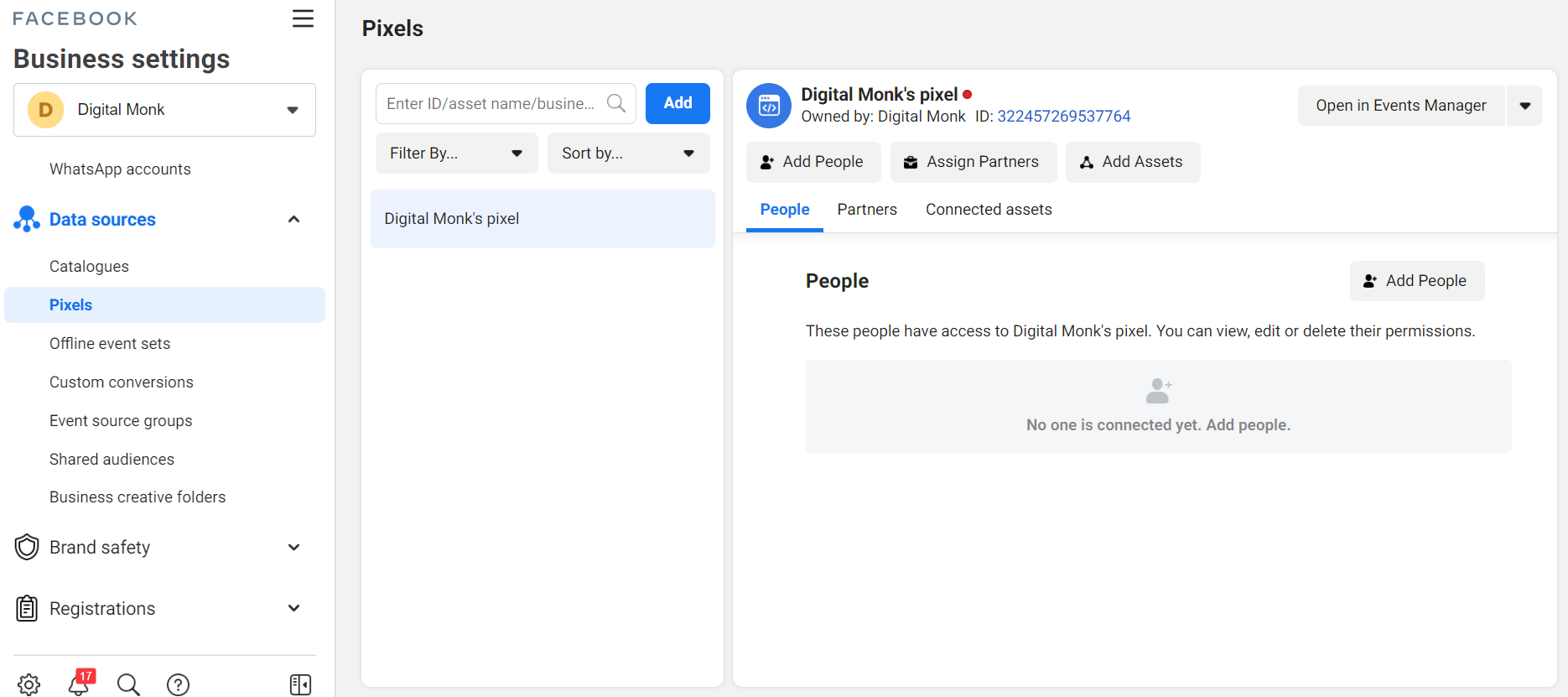The width and height of the screenshot is (1568, 697).
Task: Click the search magnifier in bottom bar
Action: 128,684
